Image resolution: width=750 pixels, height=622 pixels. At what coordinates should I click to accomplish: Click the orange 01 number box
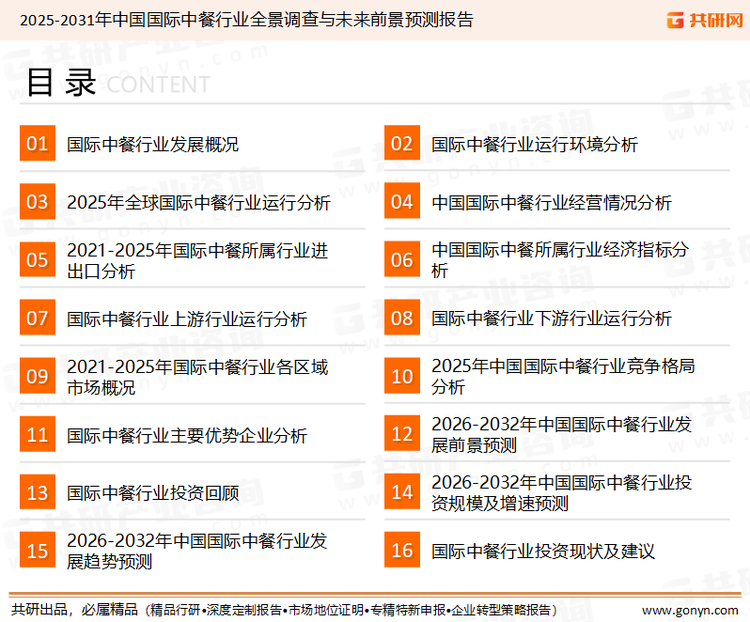click(37, 143)
